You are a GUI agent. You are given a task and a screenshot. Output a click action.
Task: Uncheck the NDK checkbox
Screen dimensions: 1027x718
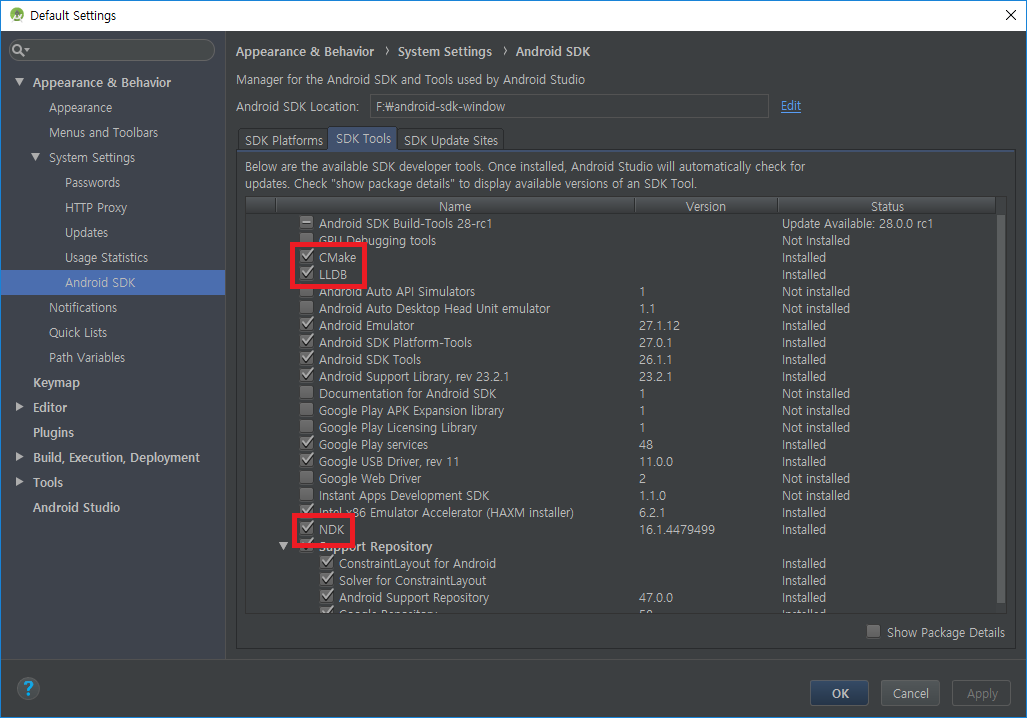pos(307,528)
